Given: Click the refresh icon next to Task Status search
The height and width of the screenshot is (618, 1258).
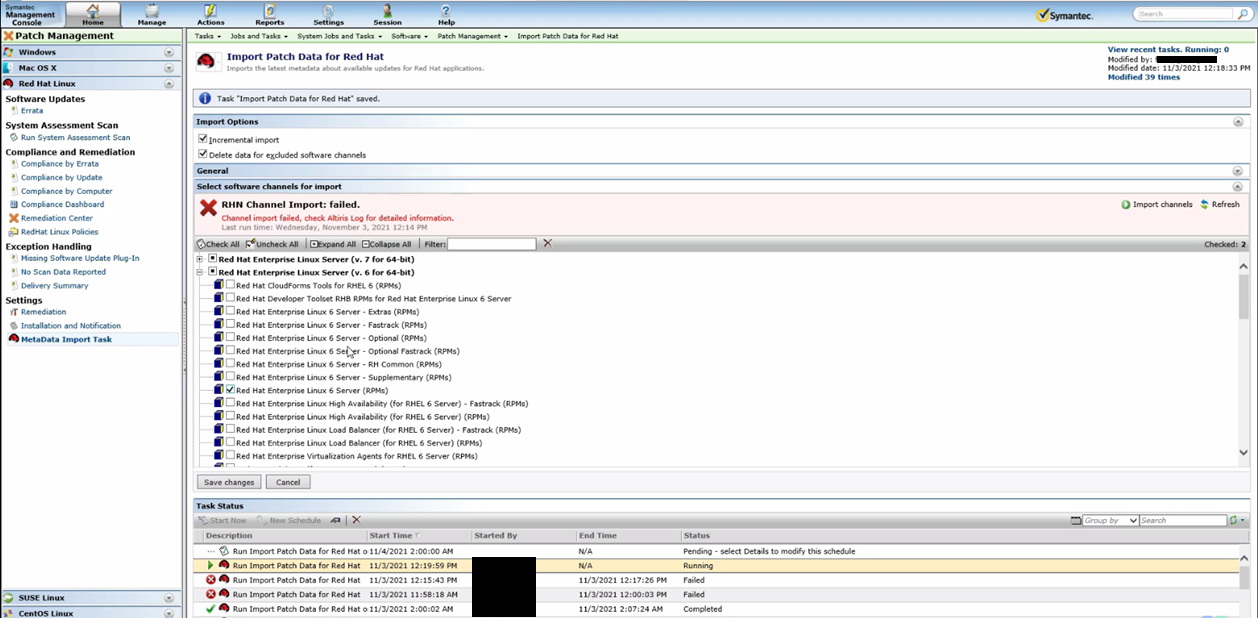Looking at the screenshot, I should pos(1233,520).
